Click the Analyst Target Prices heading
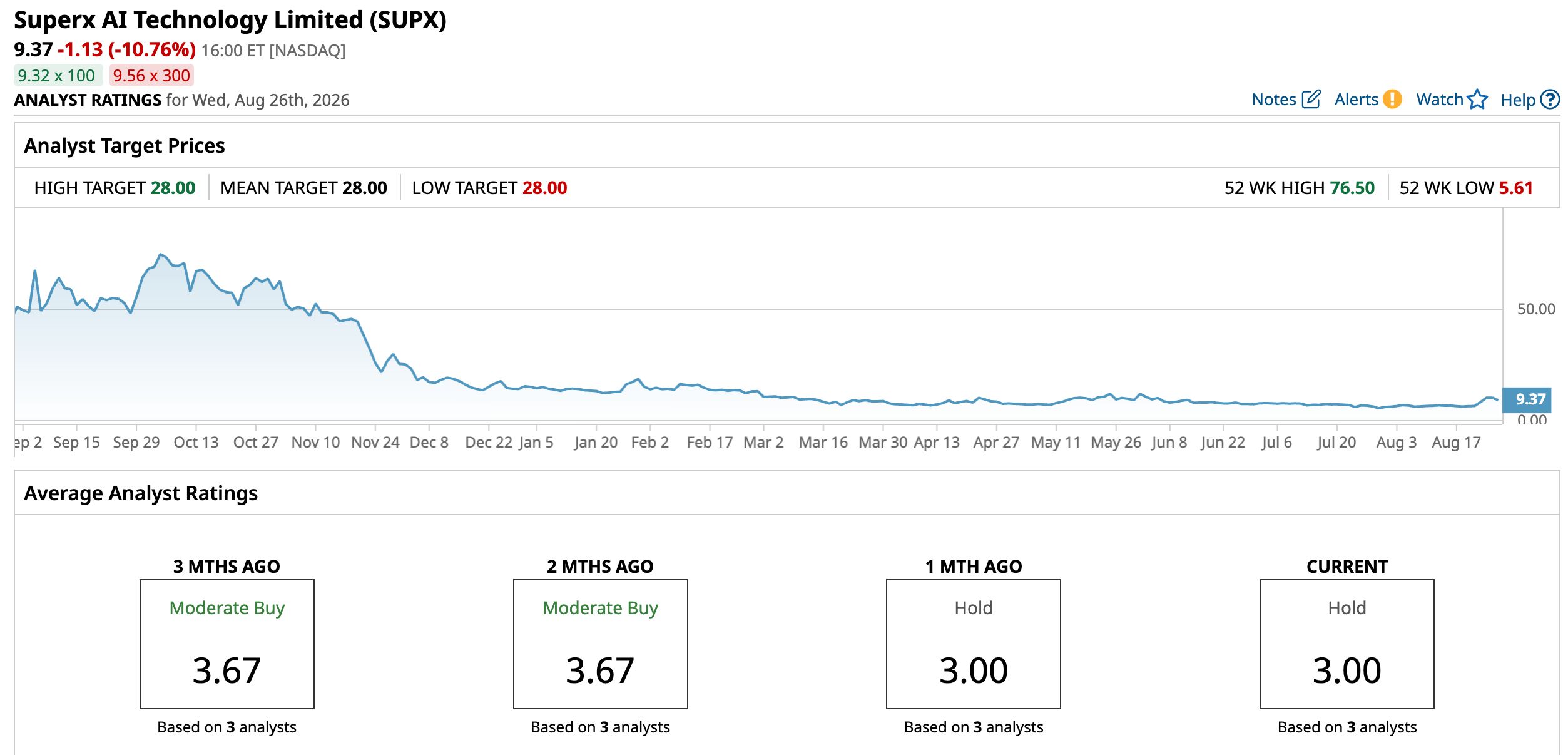Viewport: 1568px width, 755px height. tap(125, 146)
